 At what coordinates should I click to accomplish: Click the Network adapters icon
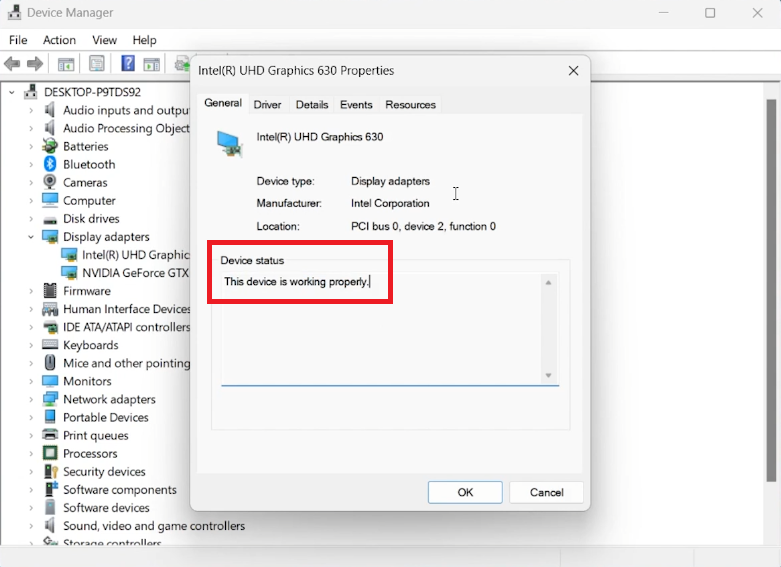tap(50, 399)
